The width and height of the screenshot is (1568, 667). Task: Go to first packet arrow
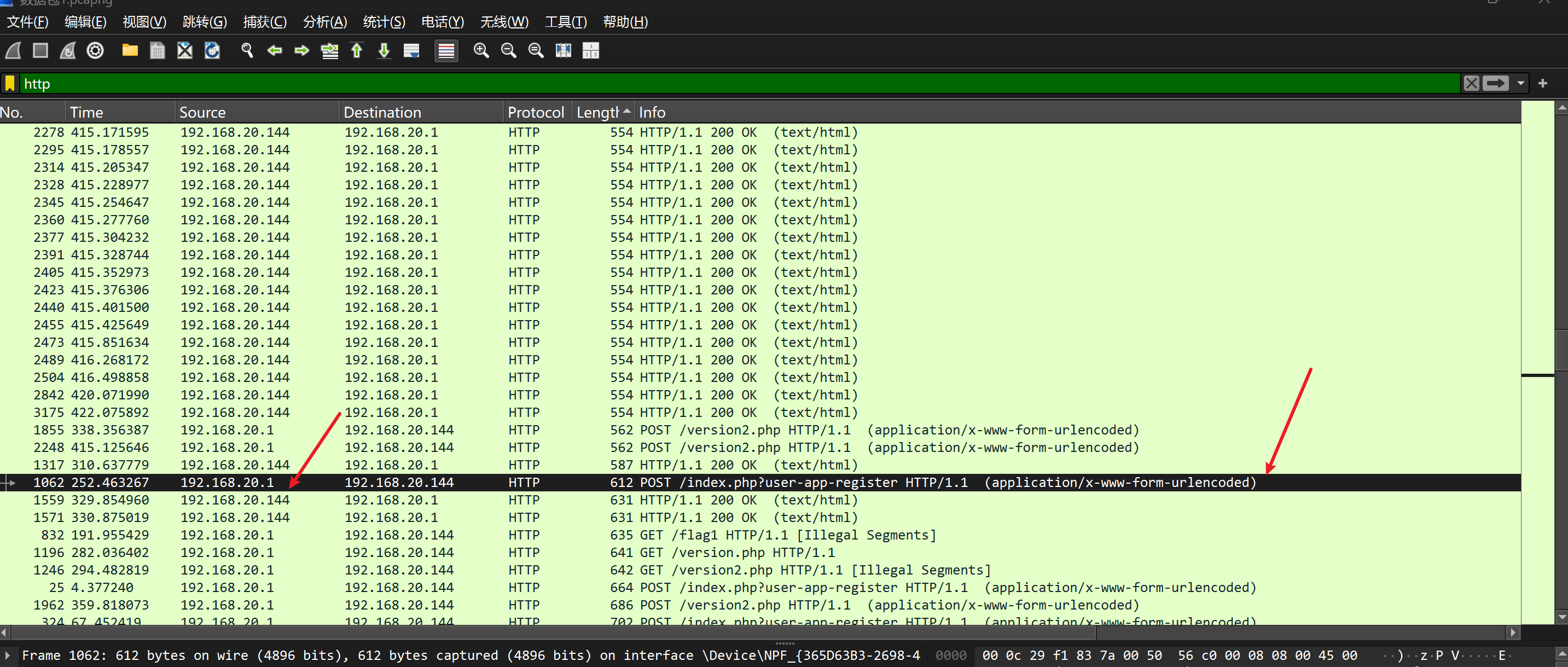357,50
